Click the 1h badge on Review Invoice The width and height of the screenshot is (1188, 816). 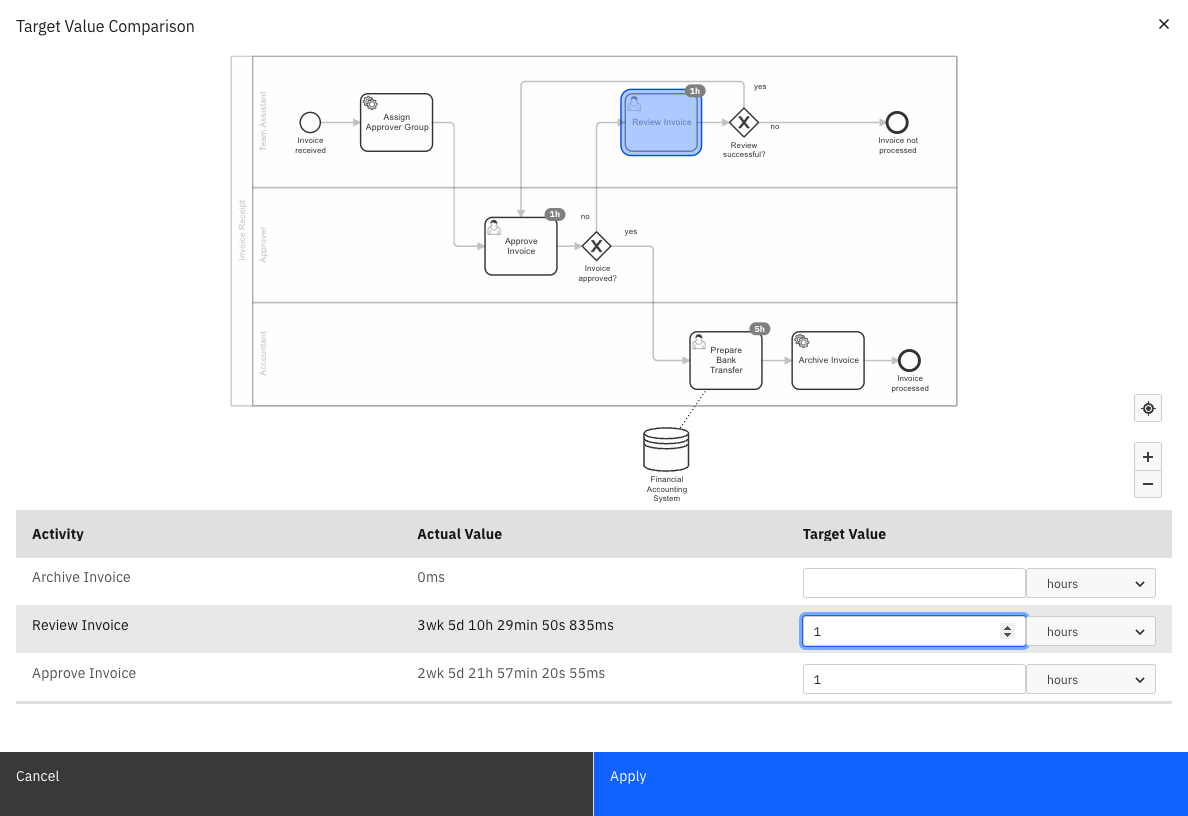point(695,91)
